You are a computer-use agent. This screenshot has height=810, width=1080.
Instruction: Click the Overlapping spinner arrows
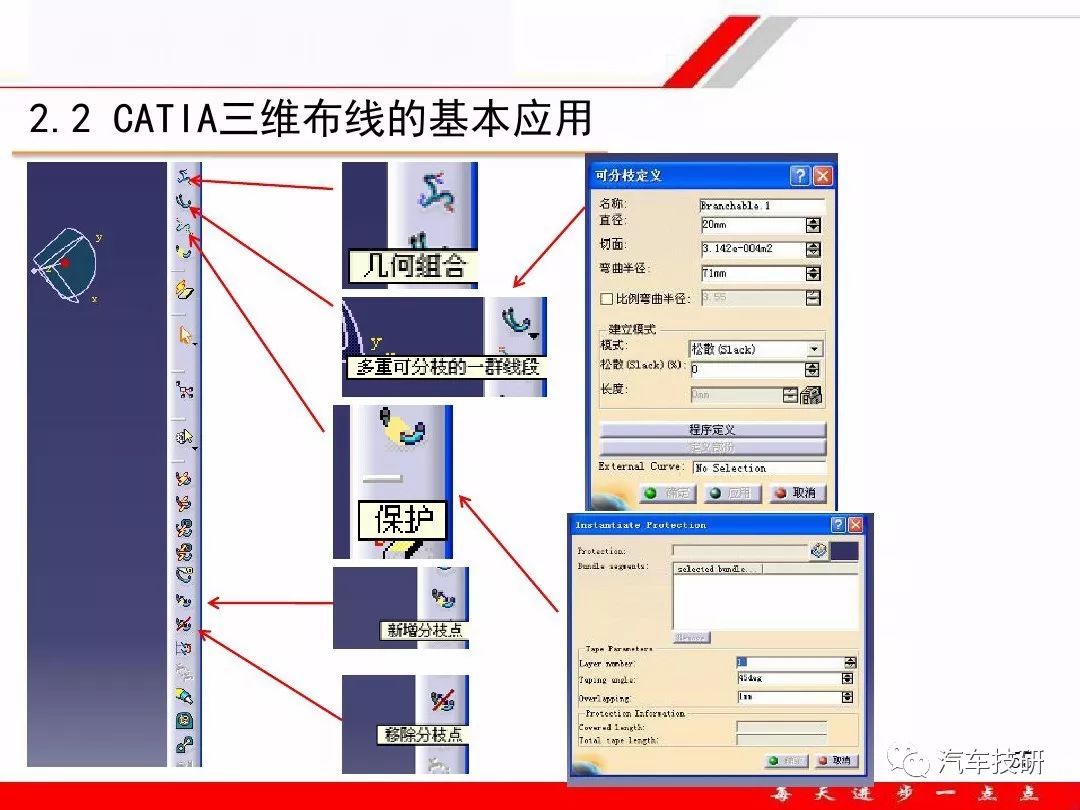848,697
